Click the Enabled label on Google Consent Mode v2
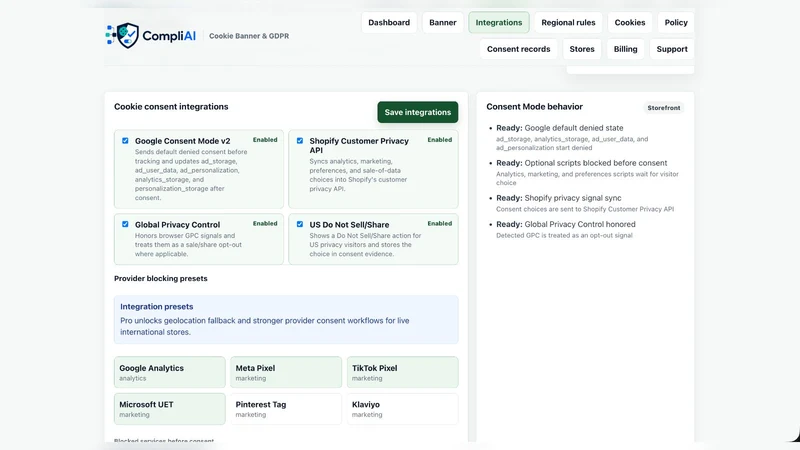800x450 pixels. [x=265, y=140]
